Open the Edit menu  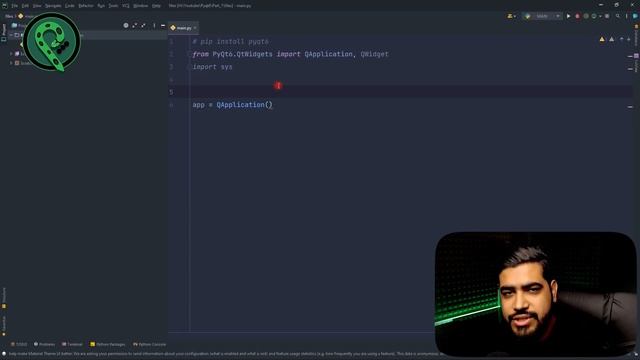tap(25, 6)
